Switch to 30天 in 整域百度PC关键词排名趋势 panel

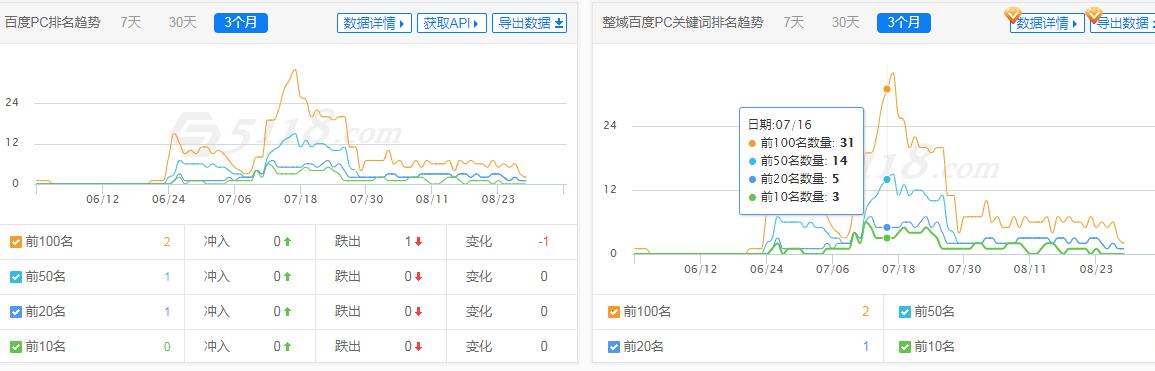tap(846, 22)
